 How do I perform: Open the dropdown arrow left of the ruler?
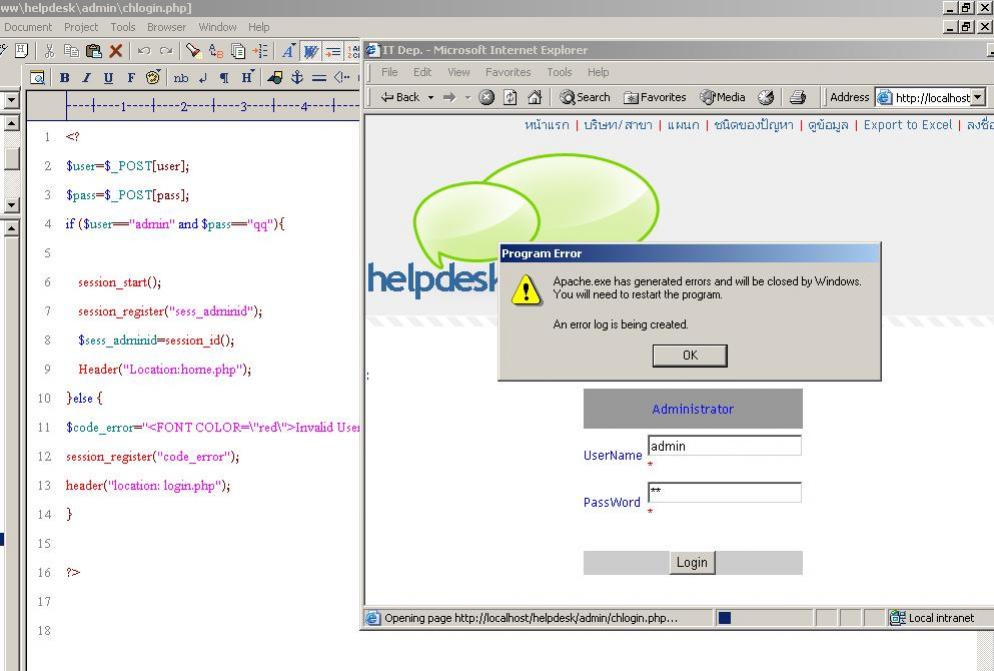pyautogui.click(x=11, y=100)
